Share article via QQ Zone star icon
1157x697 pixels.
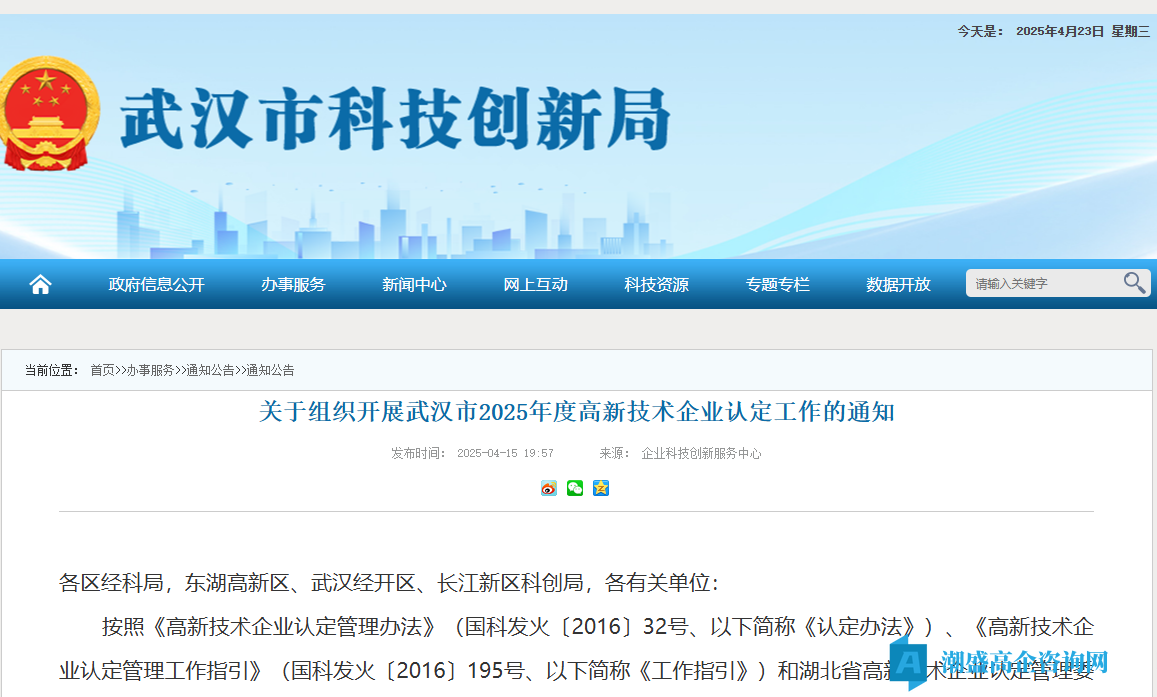pos(600,488)
